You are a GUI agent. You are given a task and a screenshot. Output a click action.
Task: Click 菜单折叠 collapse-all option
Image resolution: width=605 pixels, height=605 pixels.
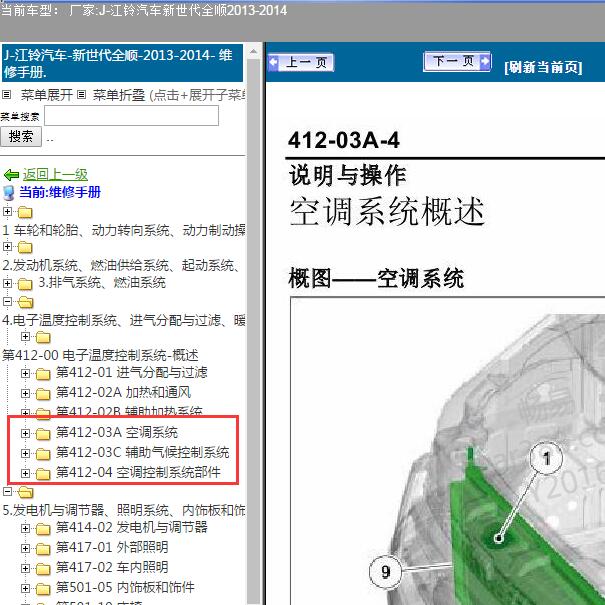click(x=119, y=95)
